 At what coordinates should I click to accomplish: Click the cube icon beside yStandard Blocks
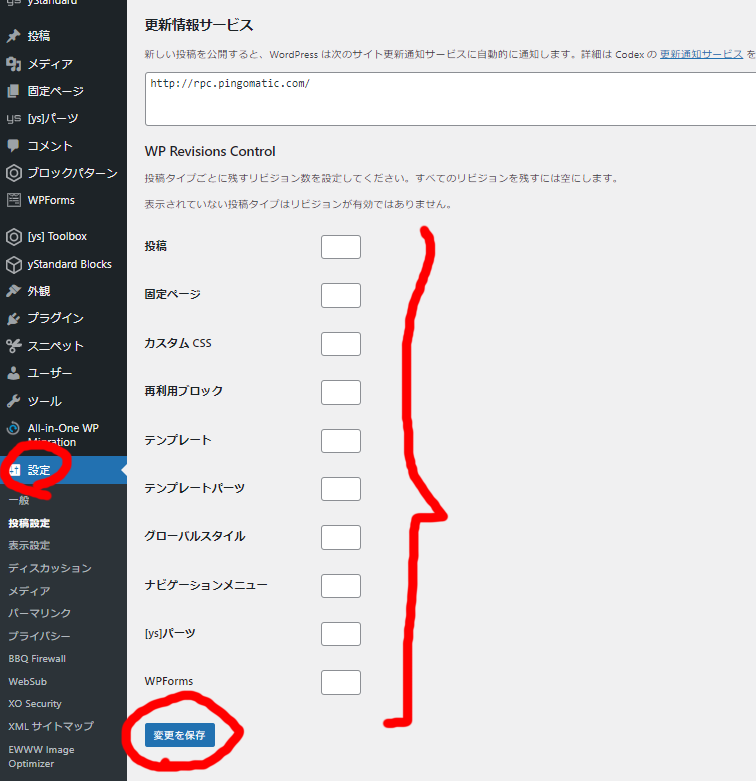13,264
